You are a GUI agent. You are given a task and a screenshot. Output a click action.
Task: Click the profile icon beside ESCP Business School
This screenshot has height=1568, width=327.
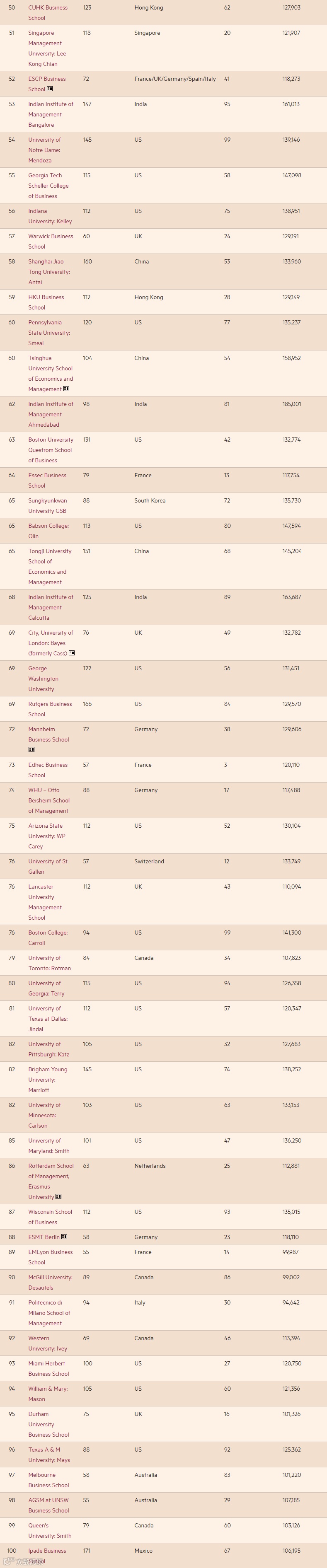pos(50,89)
